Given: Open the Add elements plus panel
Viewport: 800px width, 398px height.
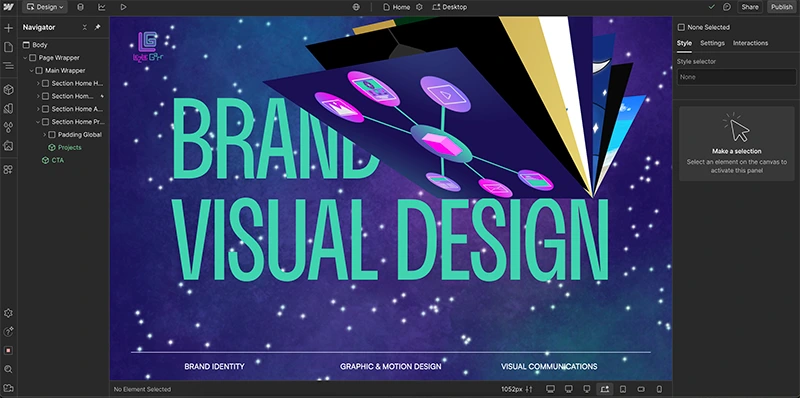Looking at the screenshot, I should pos(8,28).
